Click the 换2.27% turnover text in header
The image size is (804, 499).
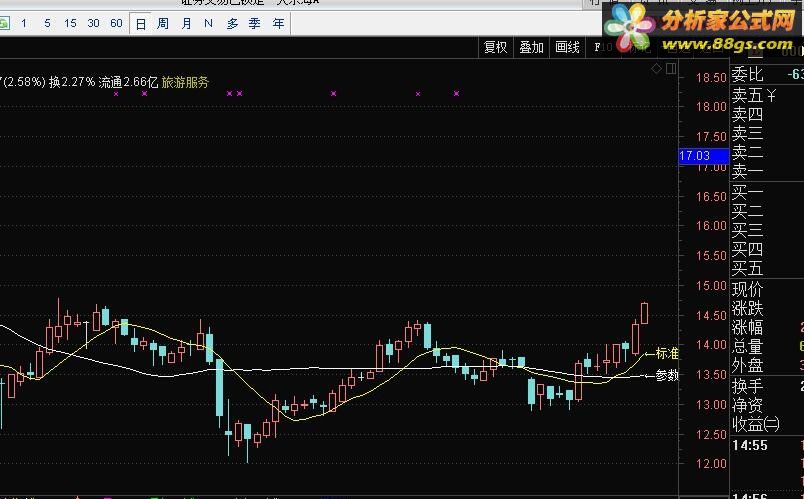[x=72, y=82]
